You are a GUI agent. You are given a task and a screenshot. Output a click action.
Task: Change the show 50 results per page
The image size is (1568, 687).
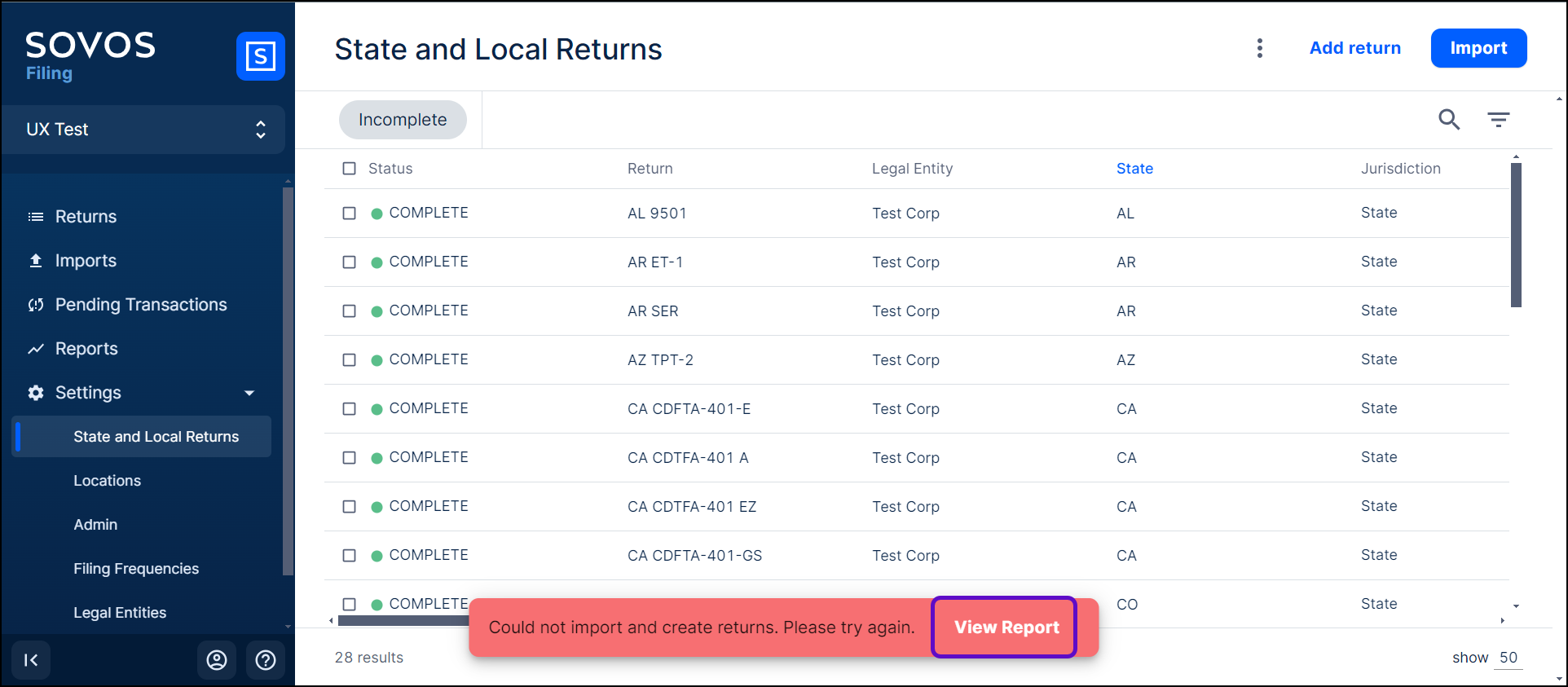click(x=1508, y=658)
